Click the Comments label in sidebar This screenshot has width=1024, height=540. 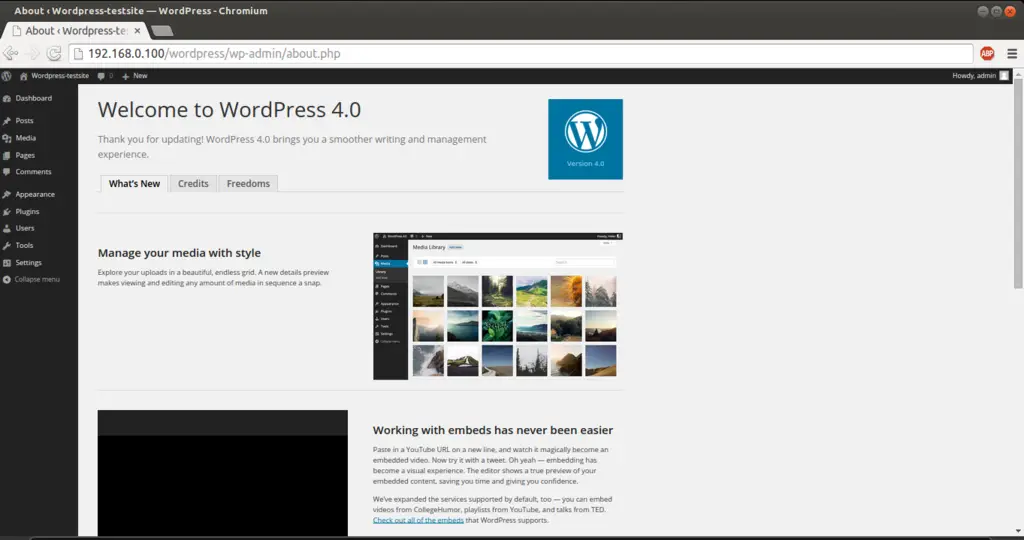coord(33,172)
